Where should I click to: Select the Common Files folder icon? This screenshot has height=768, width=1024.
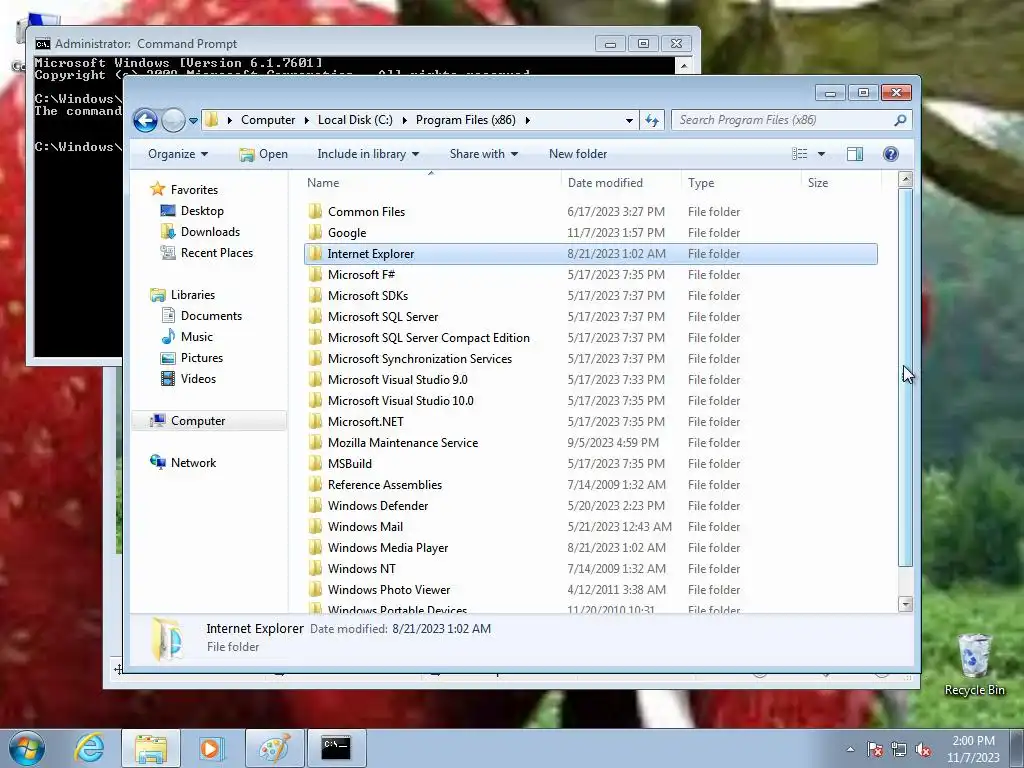click(315, 211)
